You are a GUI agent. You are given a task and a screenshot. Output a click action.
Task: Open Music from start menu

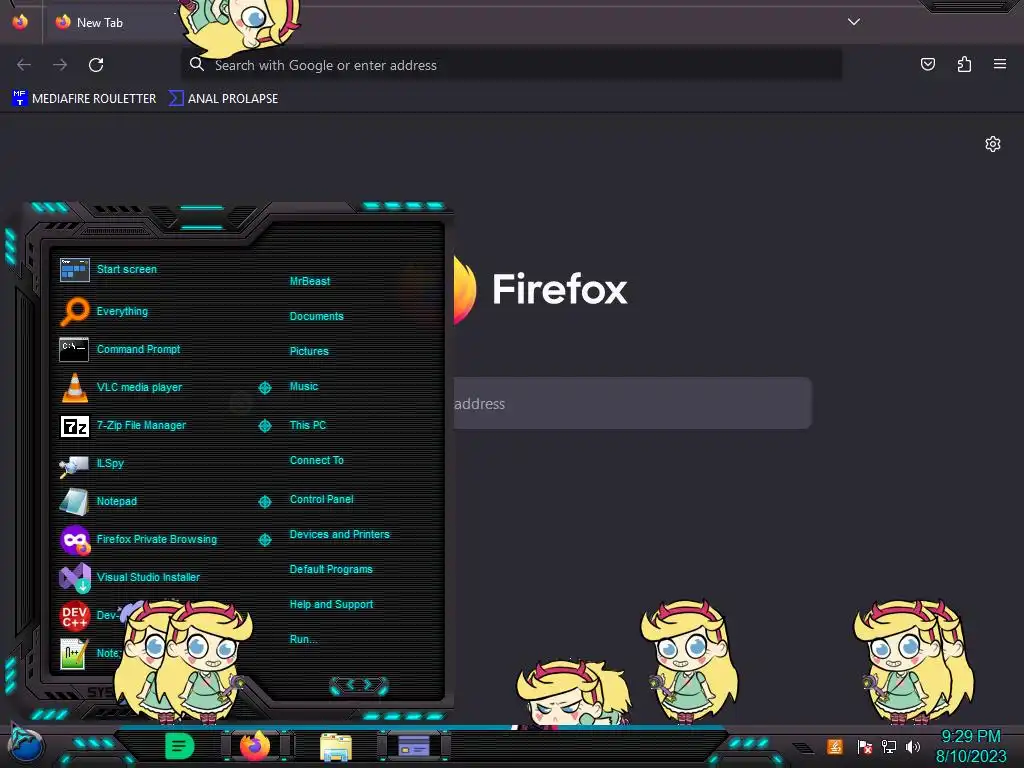click(x=304, y=387)
